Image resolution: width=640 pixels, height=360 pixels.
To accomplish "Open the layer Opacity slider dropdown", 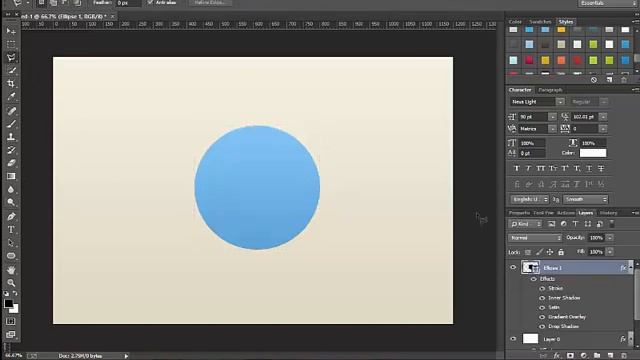I will point(610,238).
